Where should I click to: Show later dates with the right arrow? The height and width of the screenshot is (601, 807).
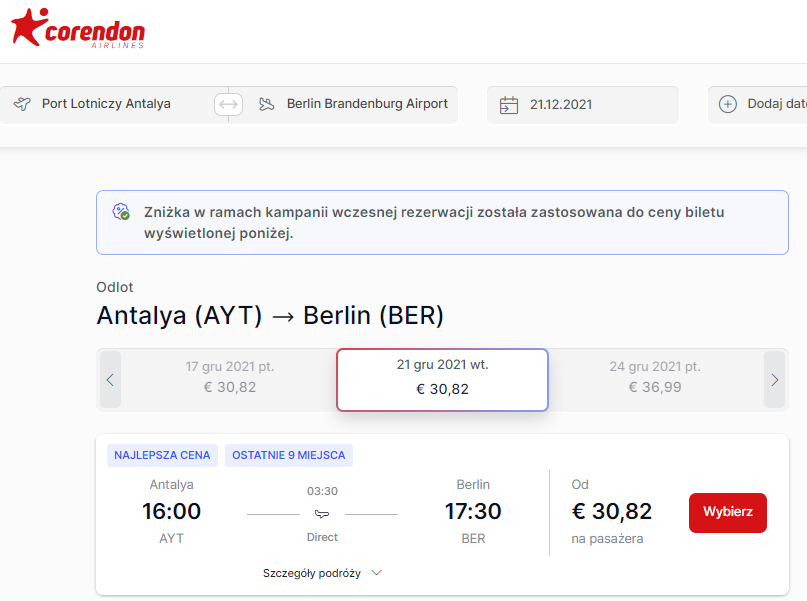[775, 380]
